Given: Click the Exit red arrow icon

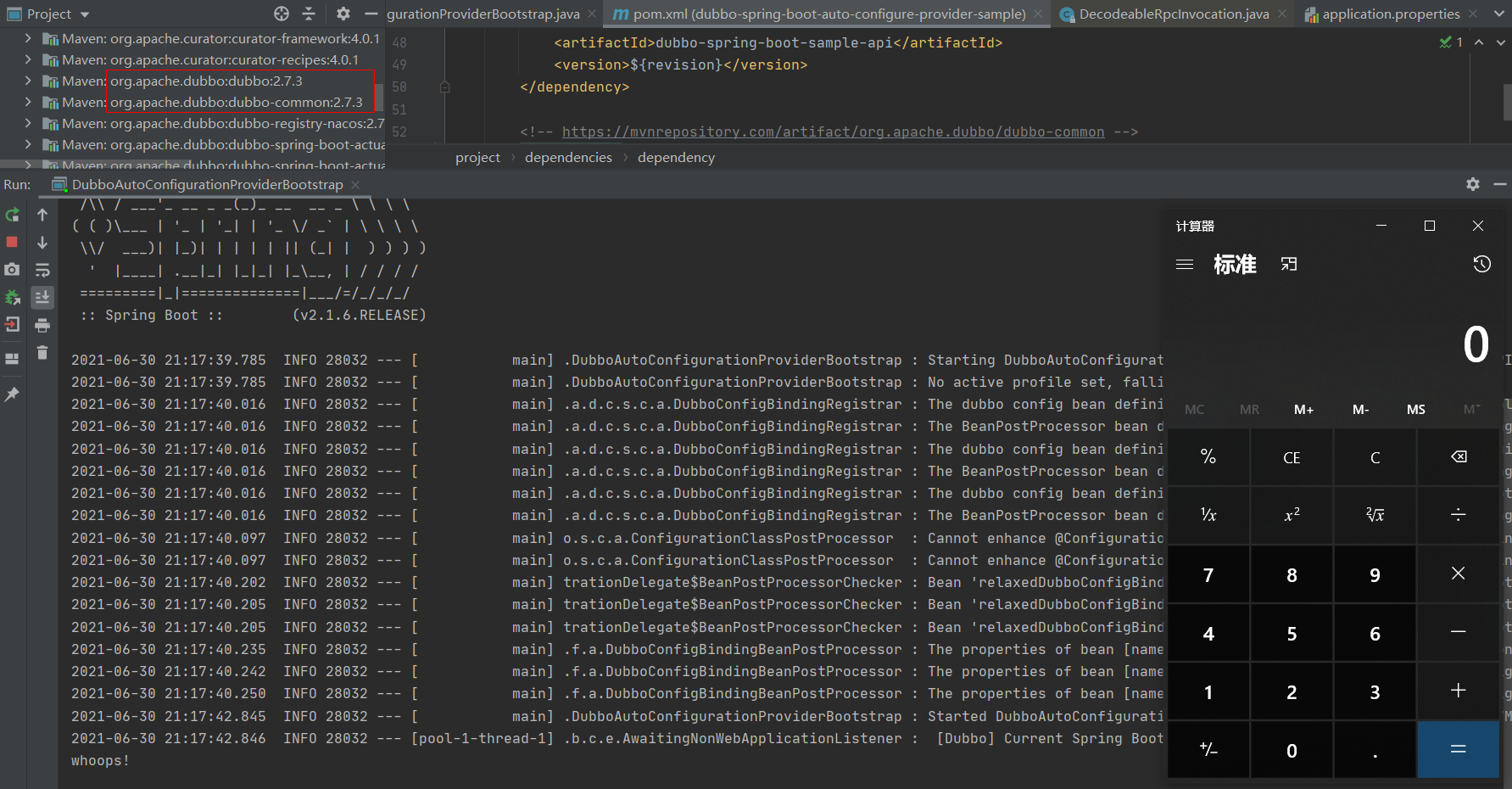Looking at the screenshot, I should [12, 325].
